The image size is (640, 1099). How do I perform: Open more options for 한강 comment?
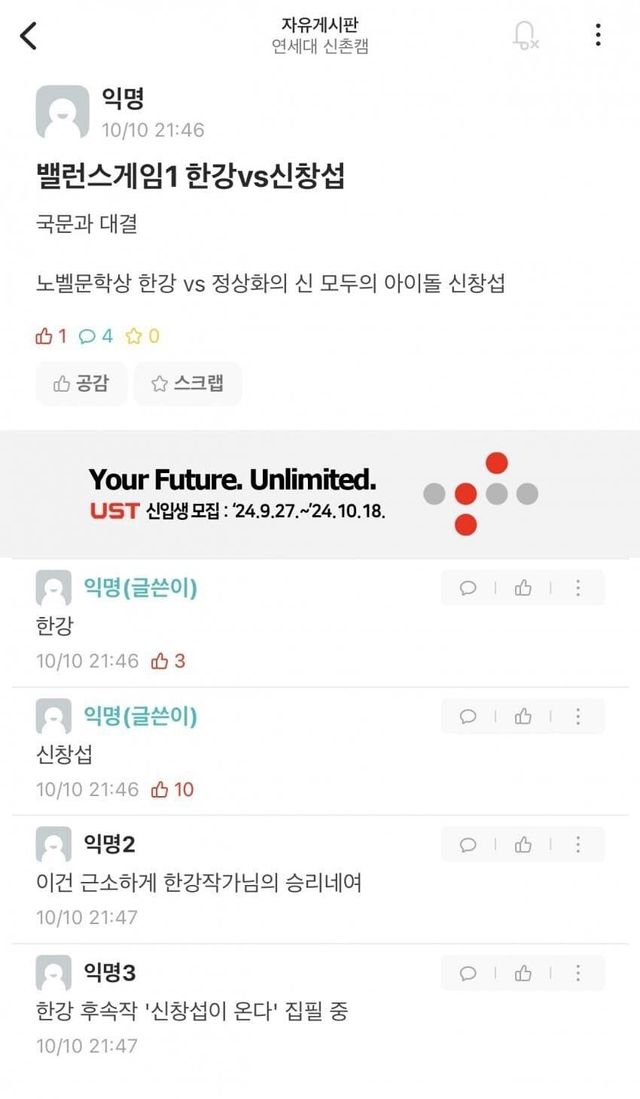pos(578,588)
